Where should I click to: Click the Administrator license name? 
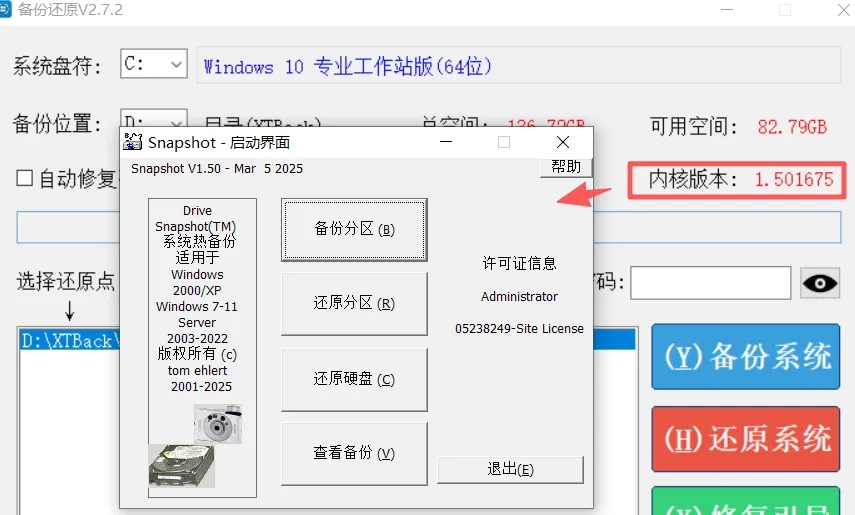coord(519,297)
